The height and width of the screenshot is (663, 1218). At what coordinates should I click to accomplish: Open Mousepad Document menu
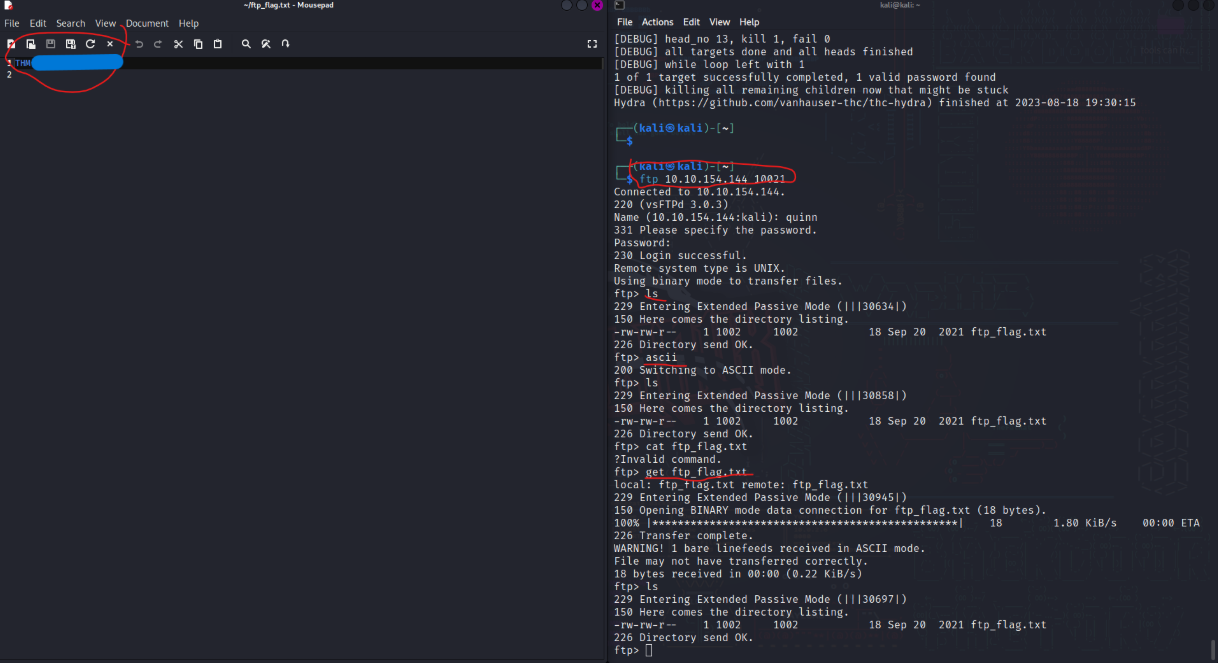(147, 23)
